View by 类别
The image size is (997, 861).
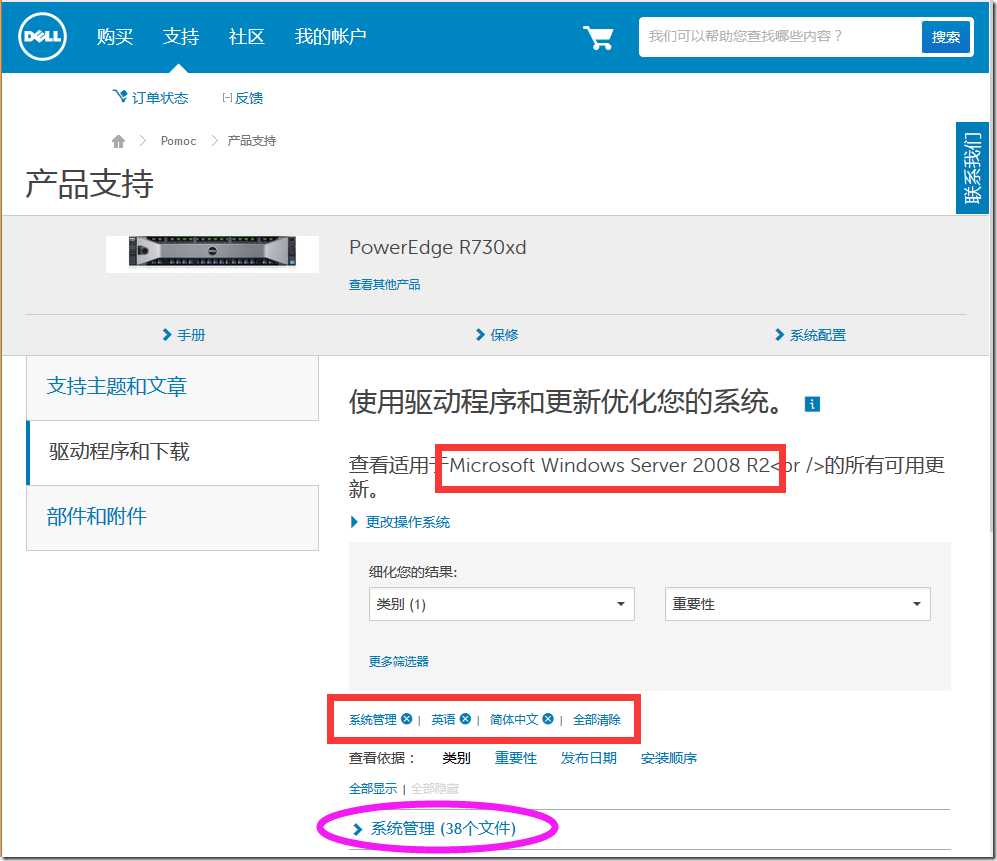(456, 758)
